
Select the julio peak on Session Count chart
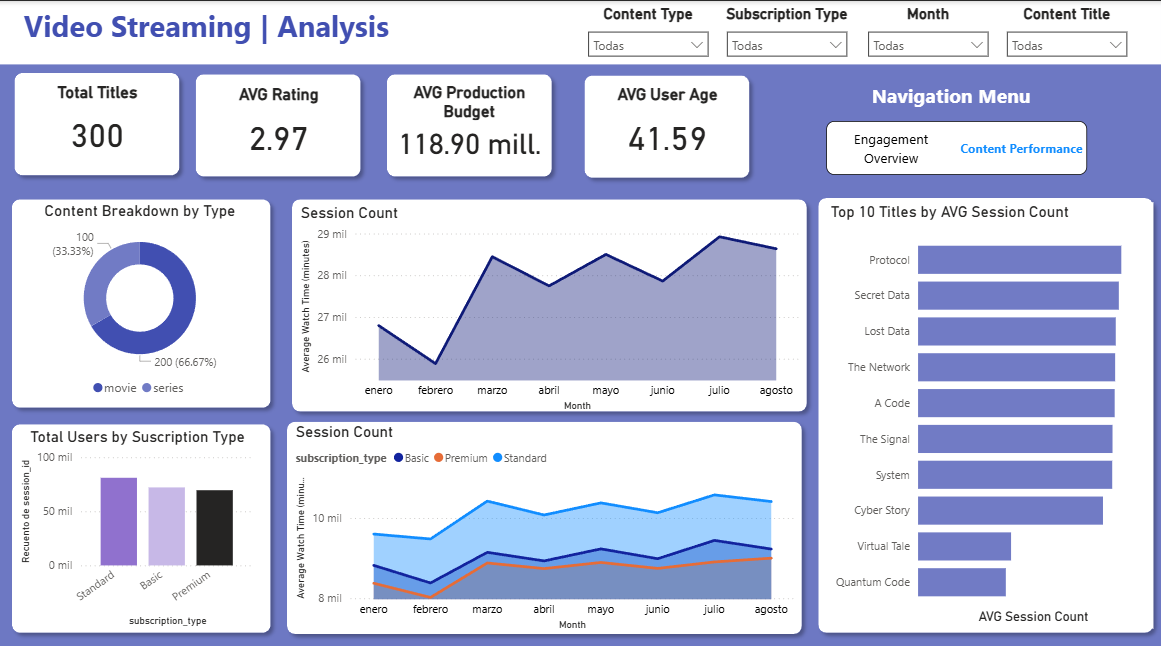[718, 237]
